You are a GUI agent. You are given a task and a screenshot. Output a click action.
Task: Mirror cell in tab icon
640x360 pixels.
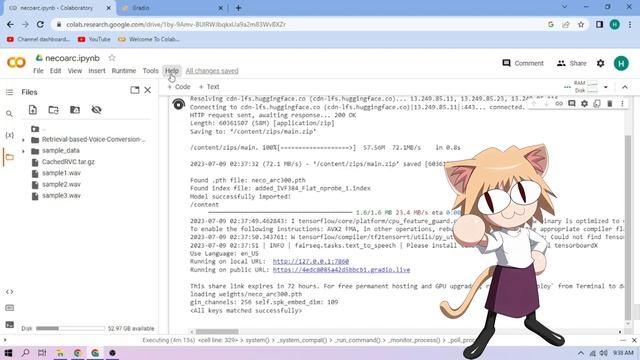(x=597, y=104)
